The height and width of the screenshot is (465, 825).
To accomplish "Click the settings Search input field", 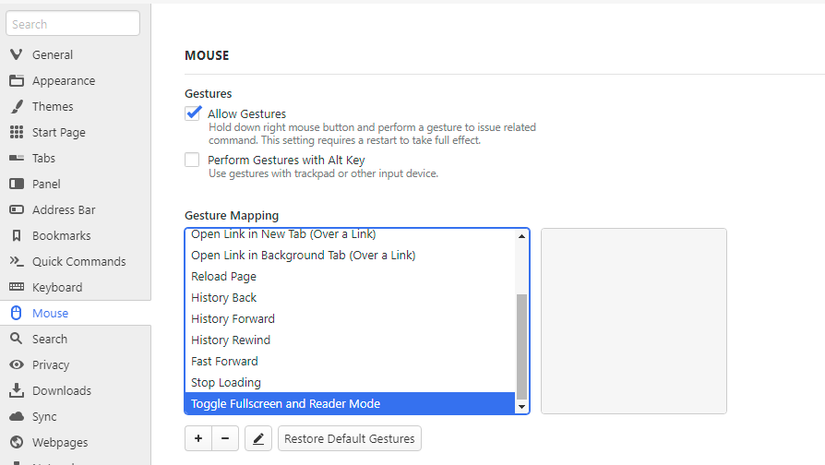I will [73, 24].
